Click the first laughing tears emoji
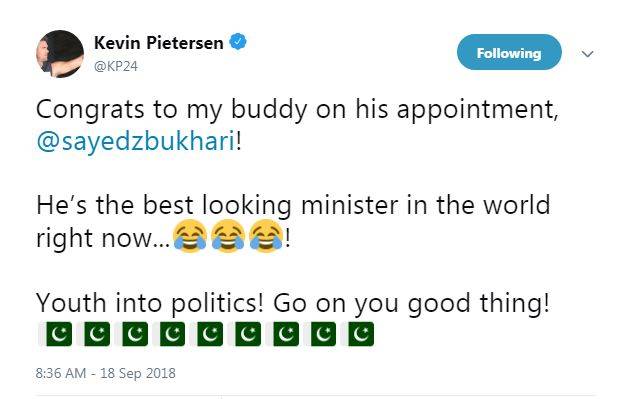Screen dimensions: 634x399 [x=190, y=236]
